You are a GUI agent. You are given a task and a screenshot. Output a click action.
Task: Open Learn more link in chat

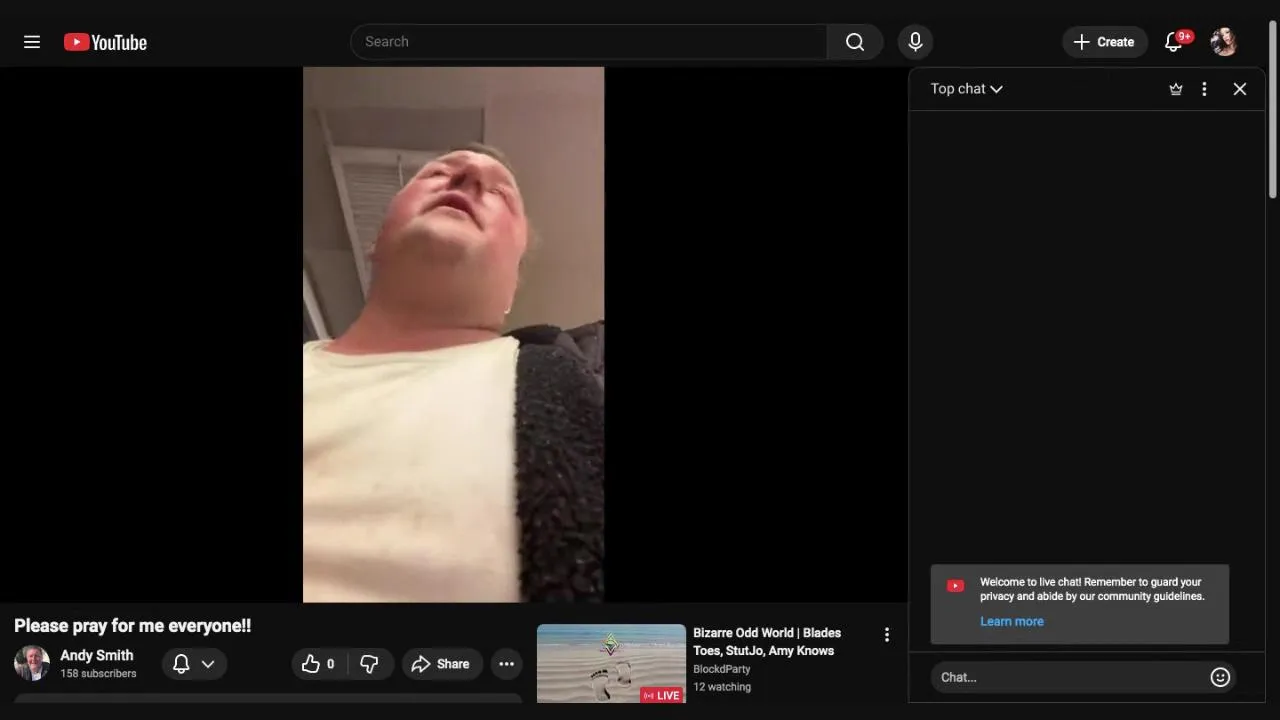(x=1011, y=621)
